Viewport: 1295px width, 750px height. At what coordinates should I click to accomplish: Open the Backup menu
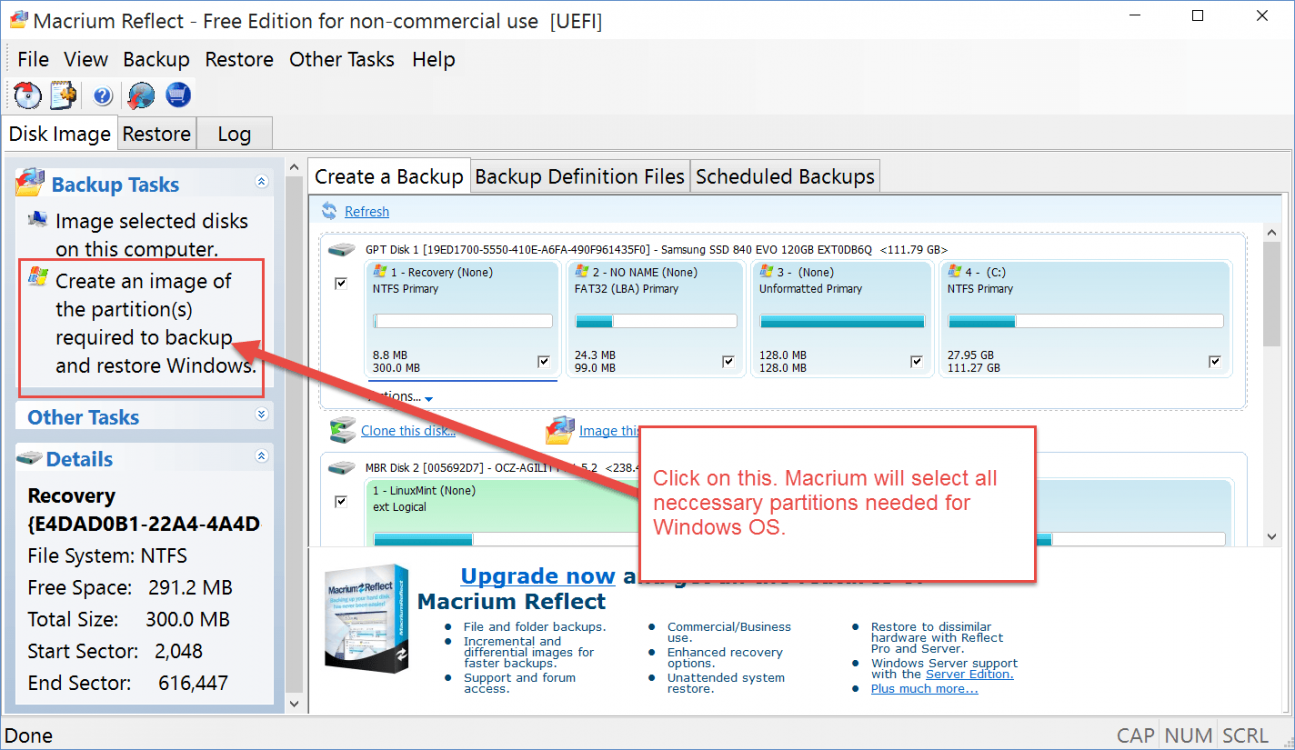156,59
